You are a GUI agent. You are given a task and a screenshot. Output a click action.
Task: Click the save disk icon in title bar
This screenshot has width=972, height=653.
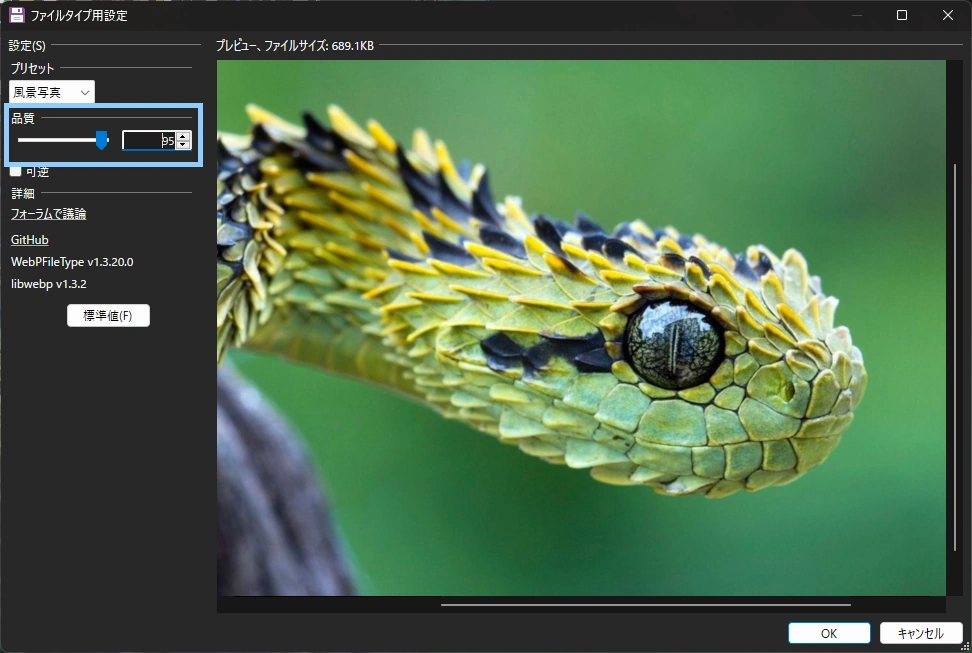pyautogui.click(x=17, y=15)
